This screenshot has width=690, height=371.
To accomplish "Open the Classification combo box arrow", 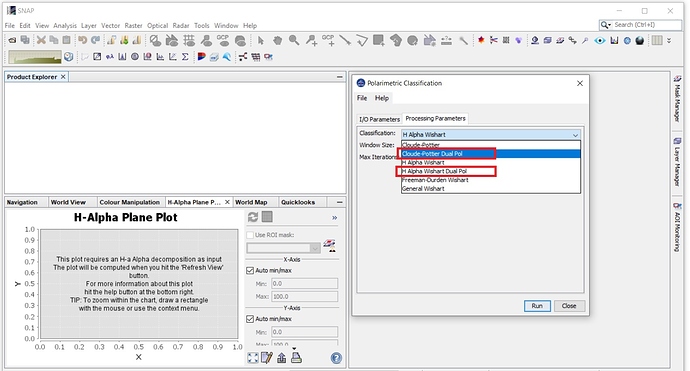I will pyautogui.click(x=575, y=135).
